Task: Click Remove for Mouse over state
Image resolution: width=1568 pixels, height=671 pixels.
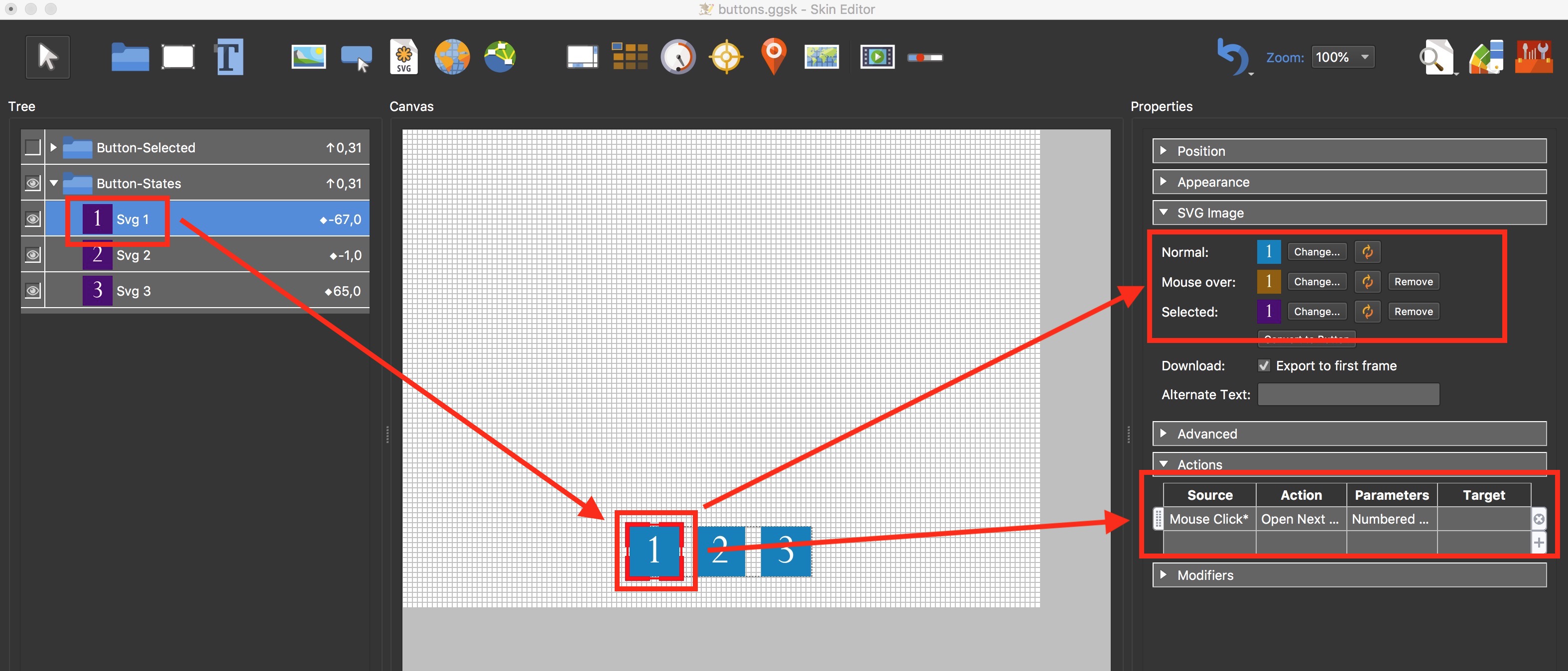Action: click(1413, 282)
